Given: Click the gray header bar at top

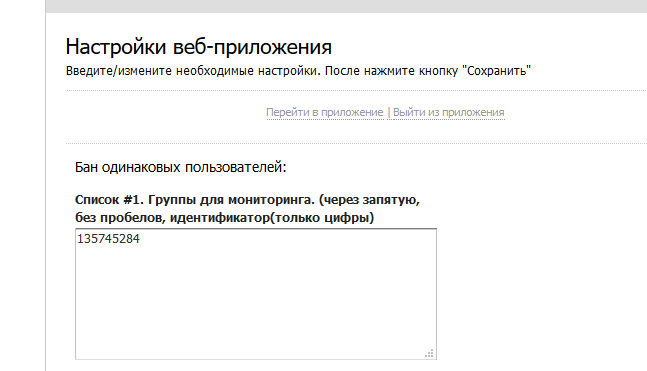Looking at the screenshot, I should coord(346,6).
